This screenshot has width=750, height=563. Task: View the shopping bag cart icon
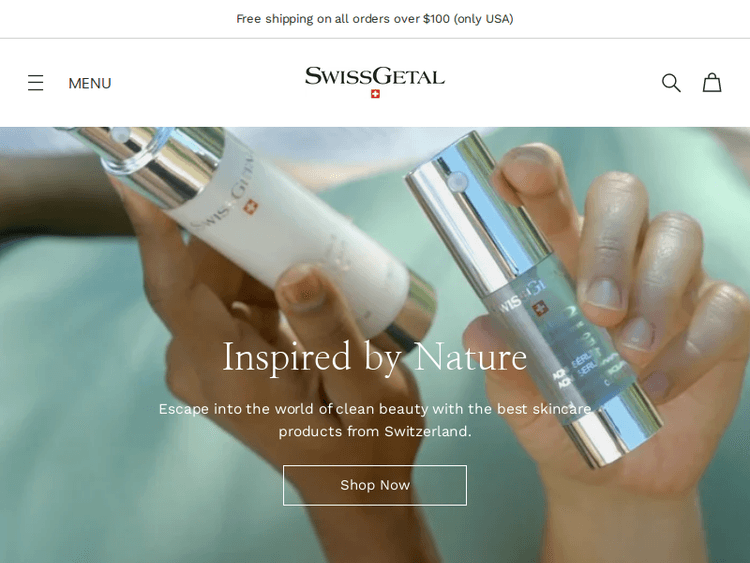click(712, 82)
